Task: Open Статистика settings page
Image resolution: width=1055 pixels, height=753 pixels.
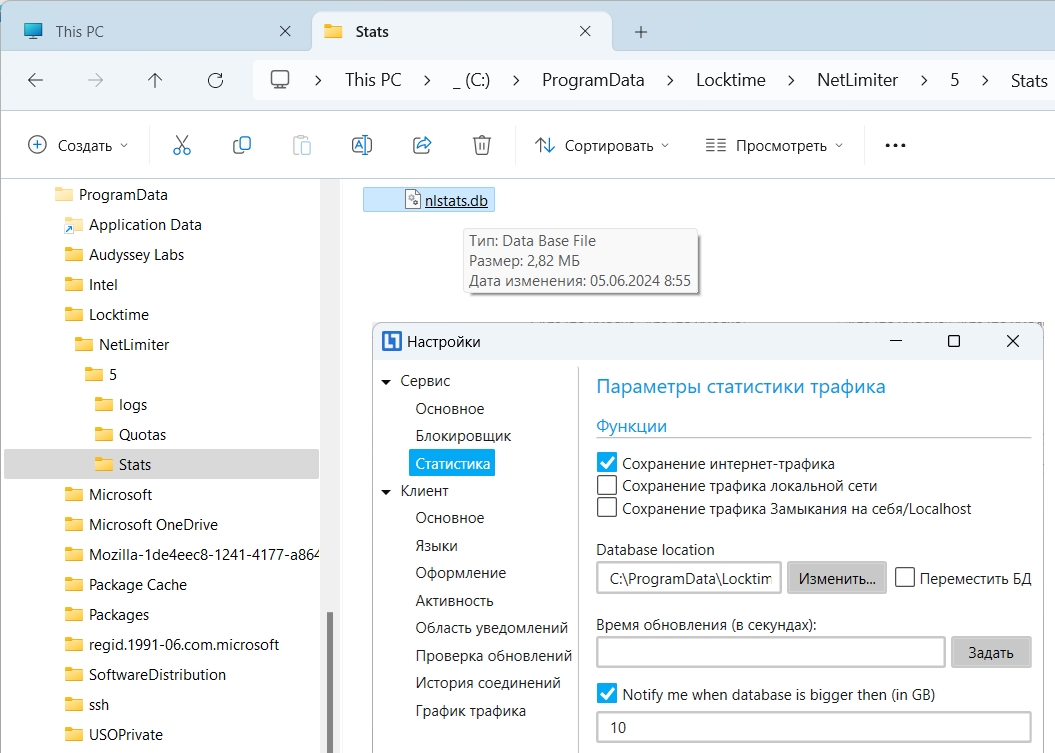Action: click(x=452, y=464)
